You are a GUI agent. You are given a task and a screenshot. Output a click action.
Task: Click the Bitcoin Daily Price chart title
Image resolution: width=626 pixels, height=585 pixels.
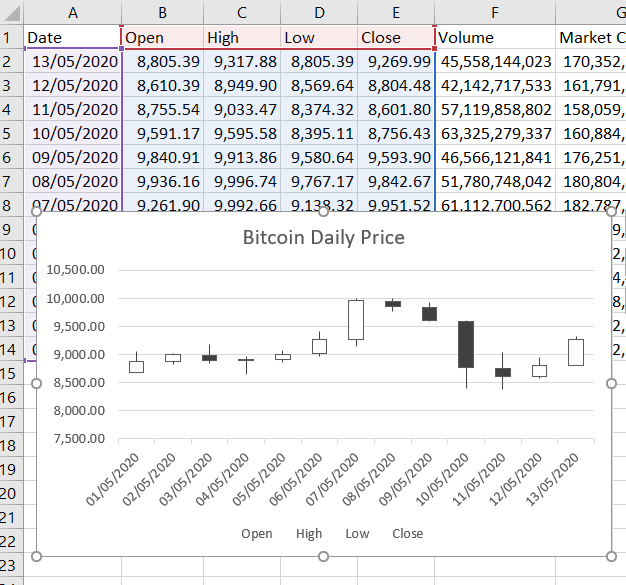pos(323,238)
